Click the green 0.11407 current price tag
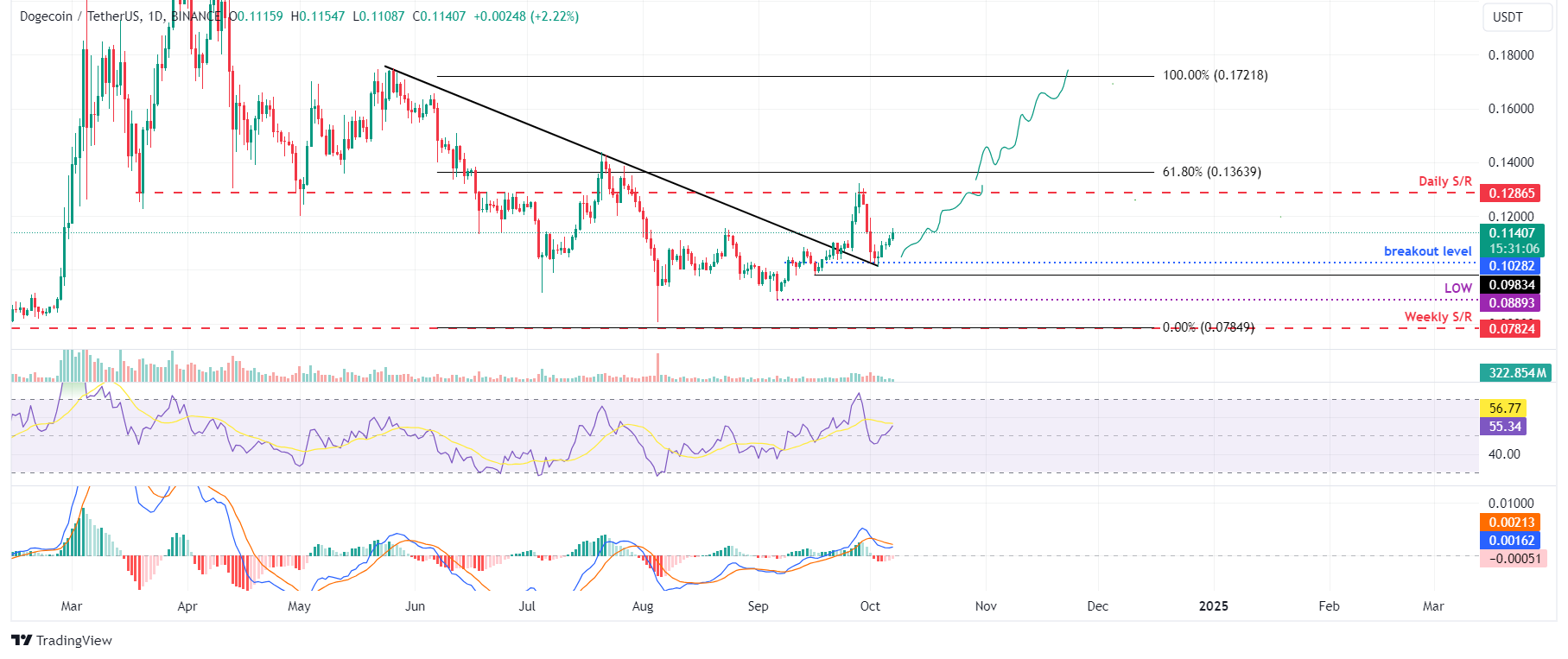The width and height of the screenshot is (1568, 659). point(1511,233)
